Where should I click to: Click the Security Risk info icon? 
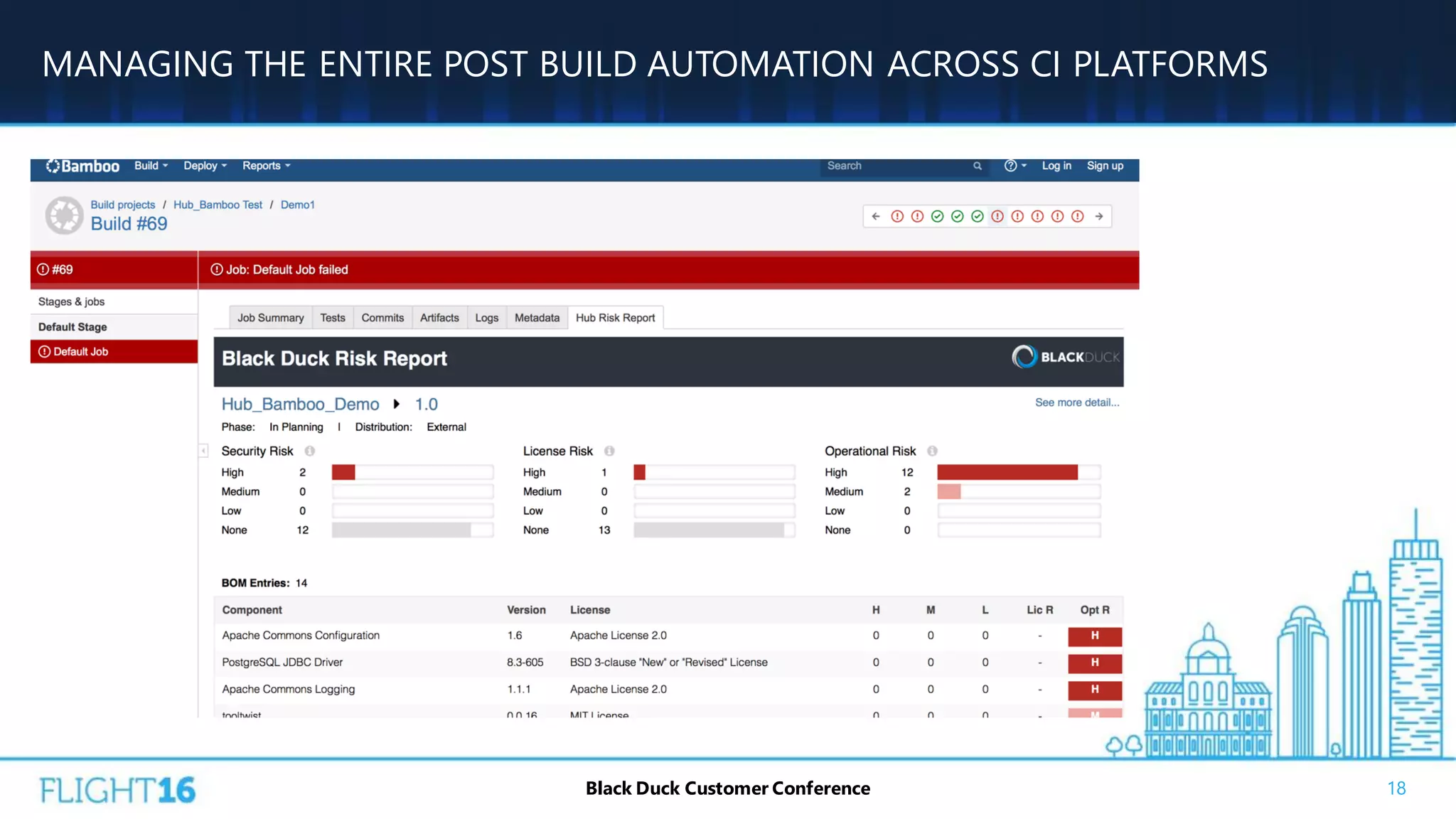[x=310, y=451]
